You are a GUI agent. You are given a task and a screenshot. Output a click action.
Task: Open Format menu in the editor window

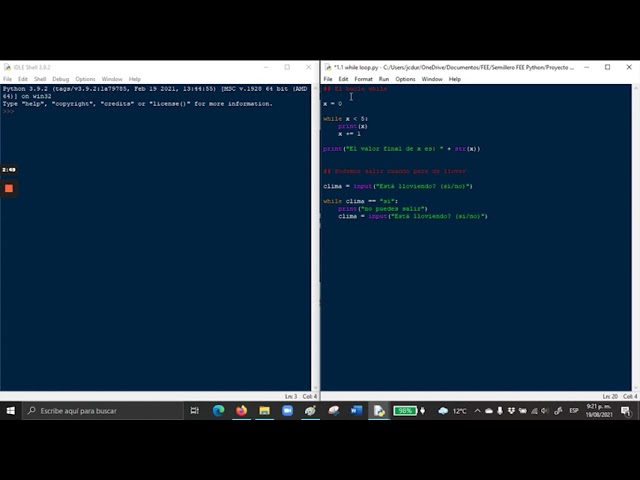click(x=363, y=79)
